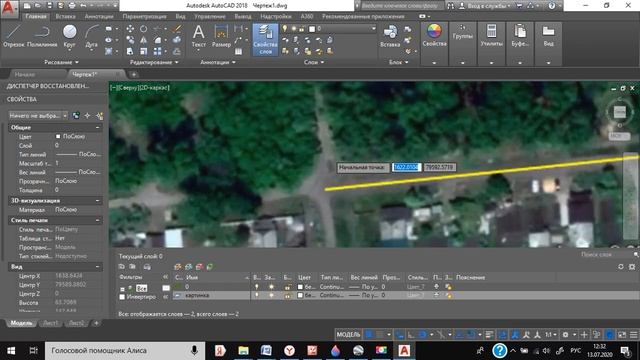Click the quick select icon in Свойства palette

click(99, 116)
